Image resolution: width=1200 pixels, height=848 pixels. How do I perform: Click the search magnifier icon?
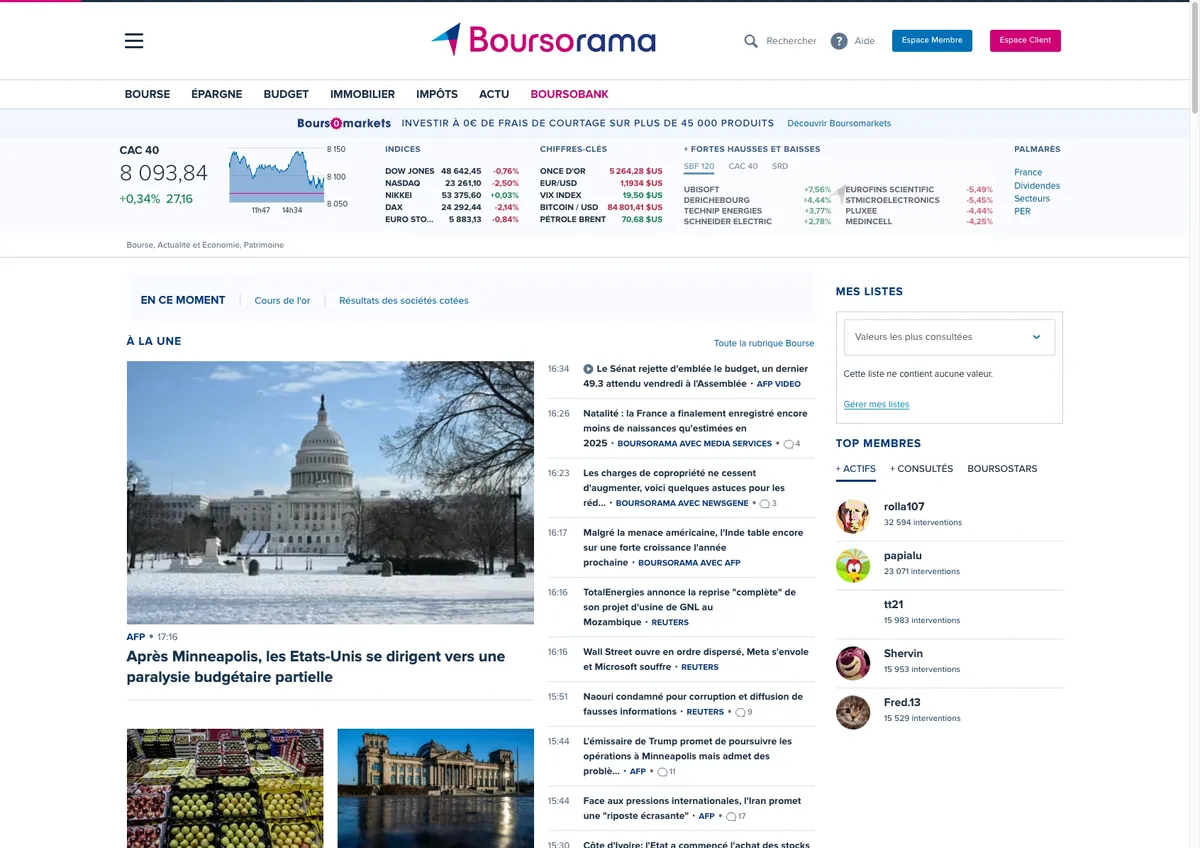(751, 41)
